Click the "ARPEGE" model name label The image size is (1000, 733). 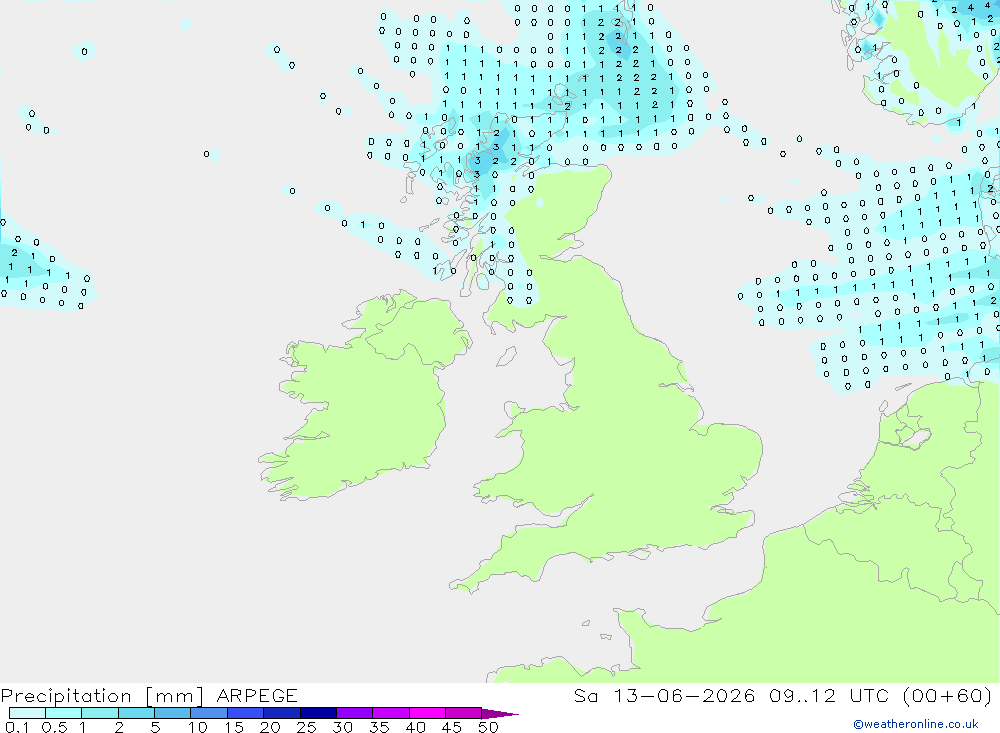[257, 696]
